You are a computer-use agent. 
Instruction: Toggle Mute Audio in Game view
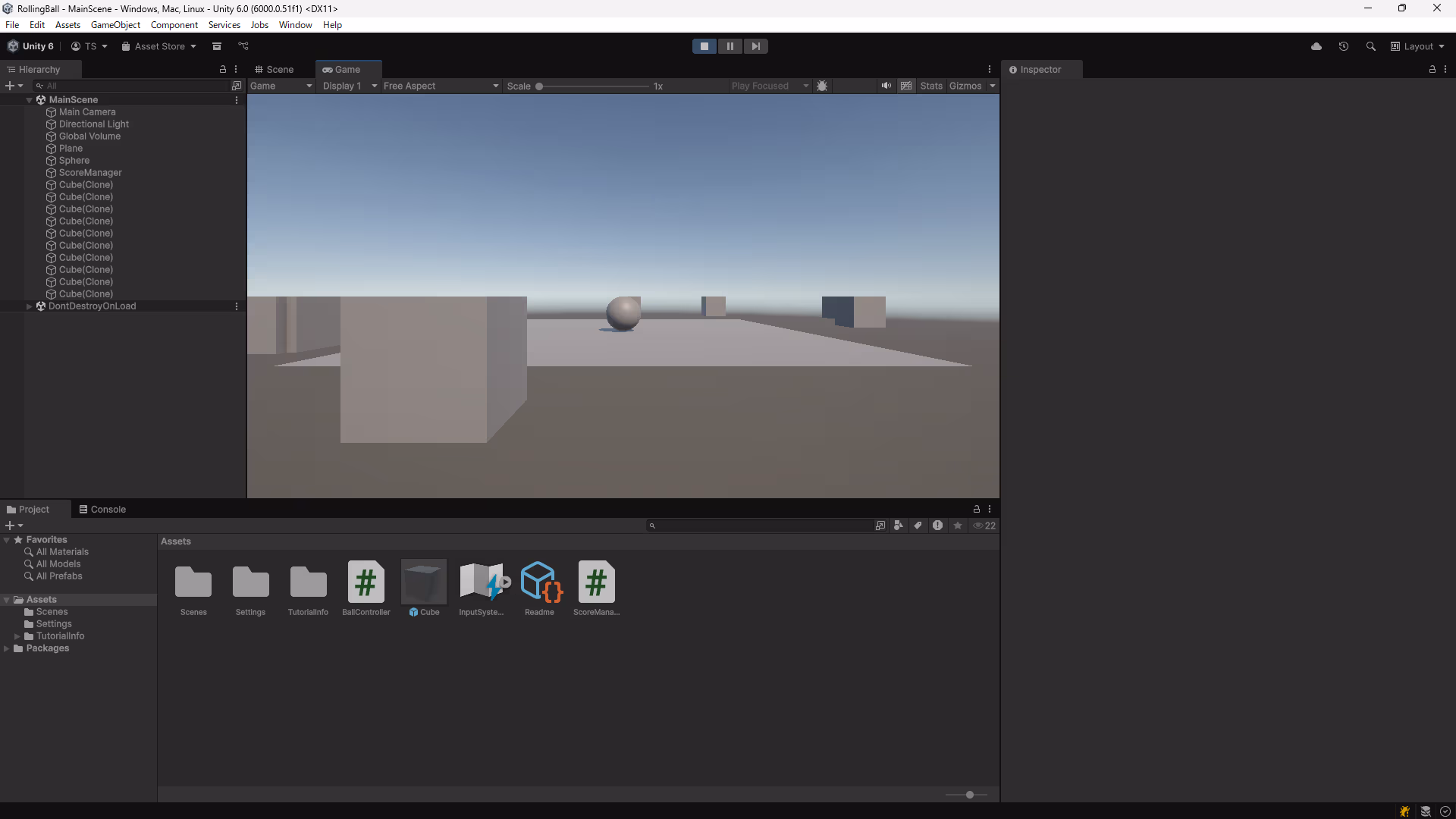[886, 86]
